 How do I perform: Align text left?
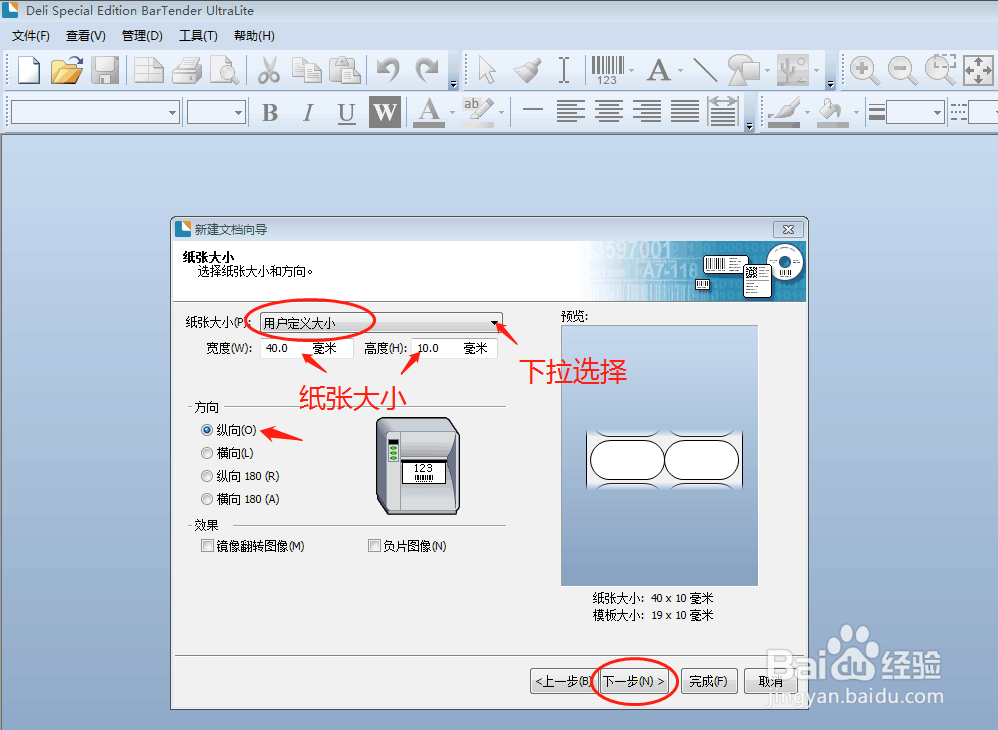(571, 111)
